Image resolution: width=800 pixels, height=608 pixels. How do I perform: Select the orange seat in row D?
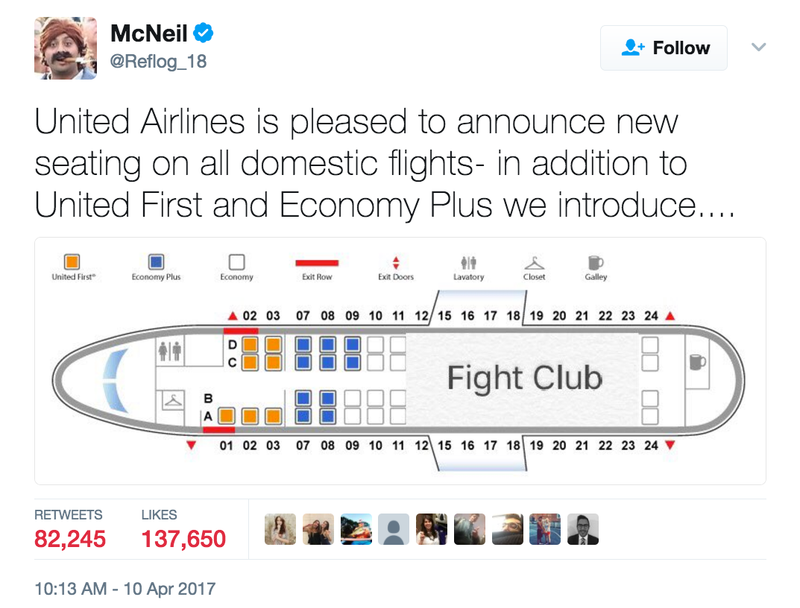[250, 344]
